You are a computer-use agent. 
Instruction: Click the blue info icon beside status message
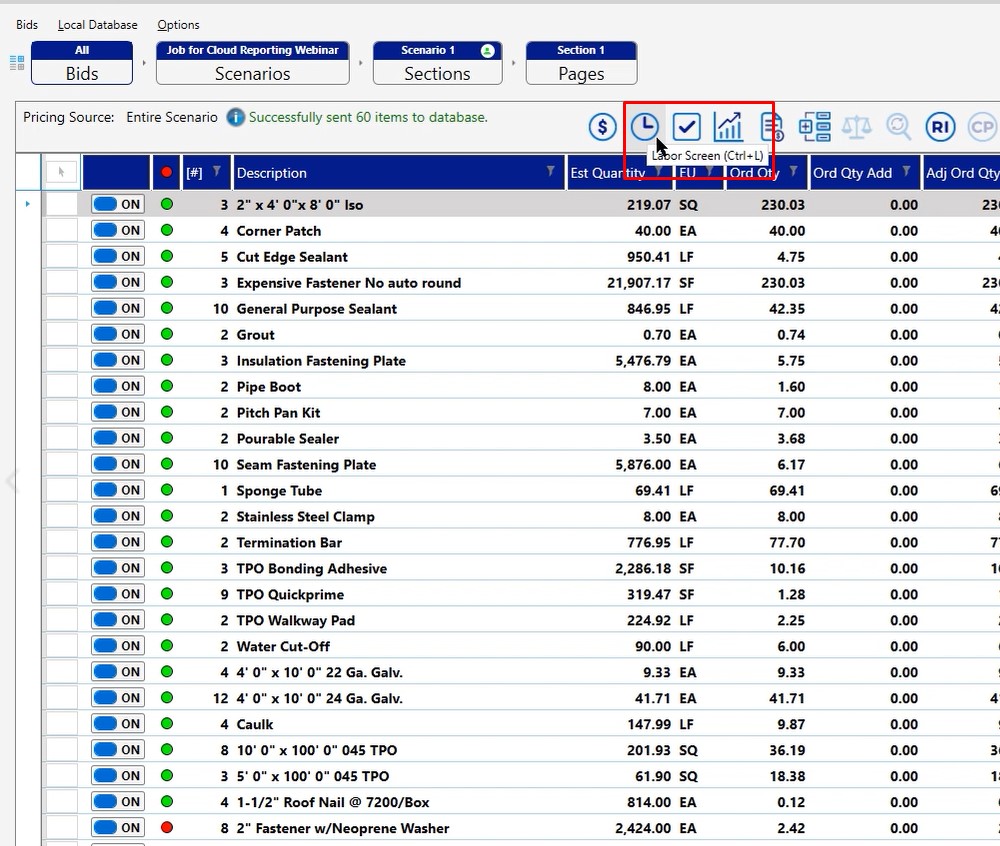pyautogui.click(x=235, y=118)
